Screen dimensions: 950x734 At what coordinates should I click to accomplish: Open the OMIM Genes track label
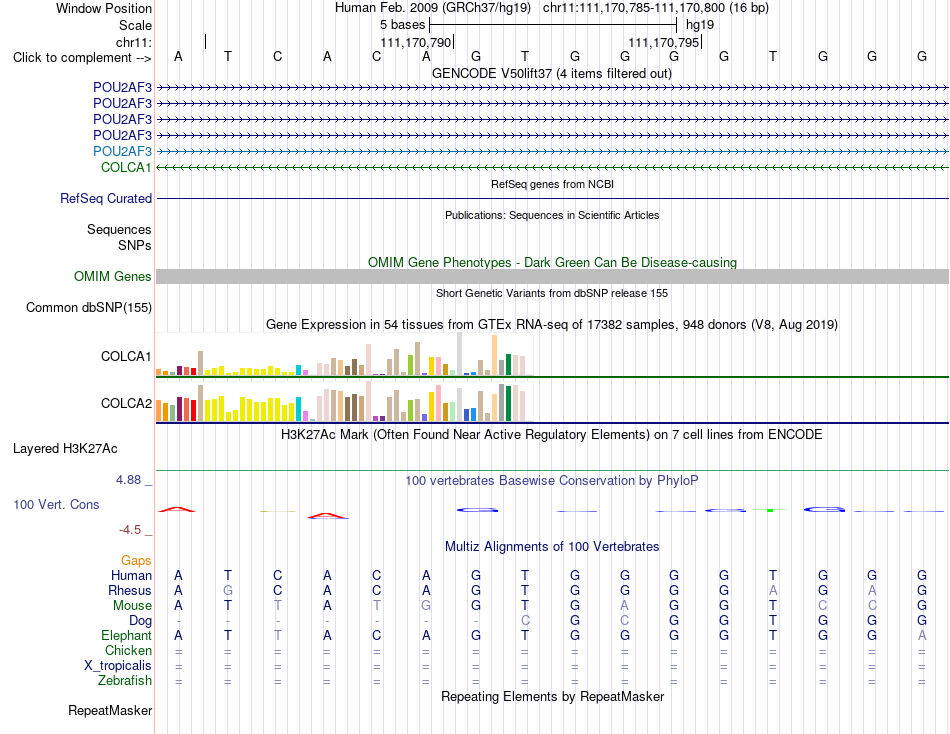coord(113,276)
